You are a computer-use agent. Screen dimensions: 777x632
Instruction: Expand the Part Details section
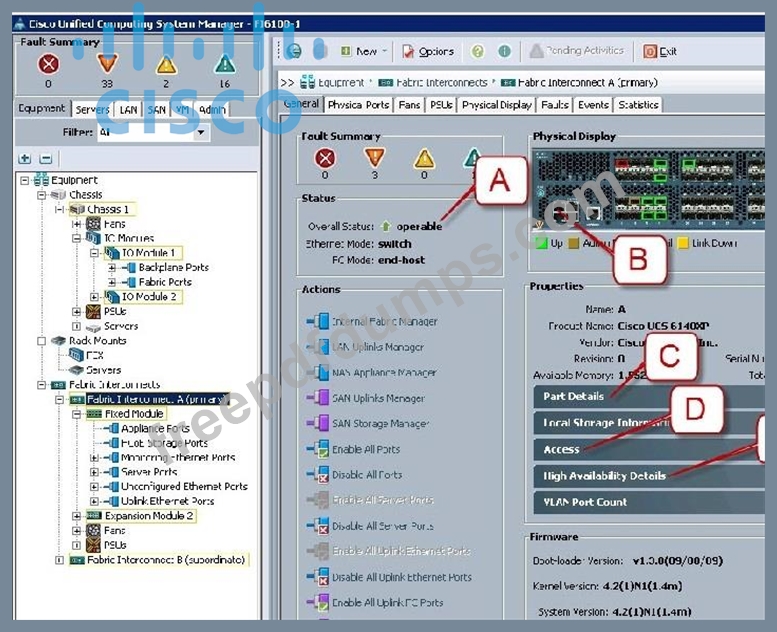[x=649, y=397]
